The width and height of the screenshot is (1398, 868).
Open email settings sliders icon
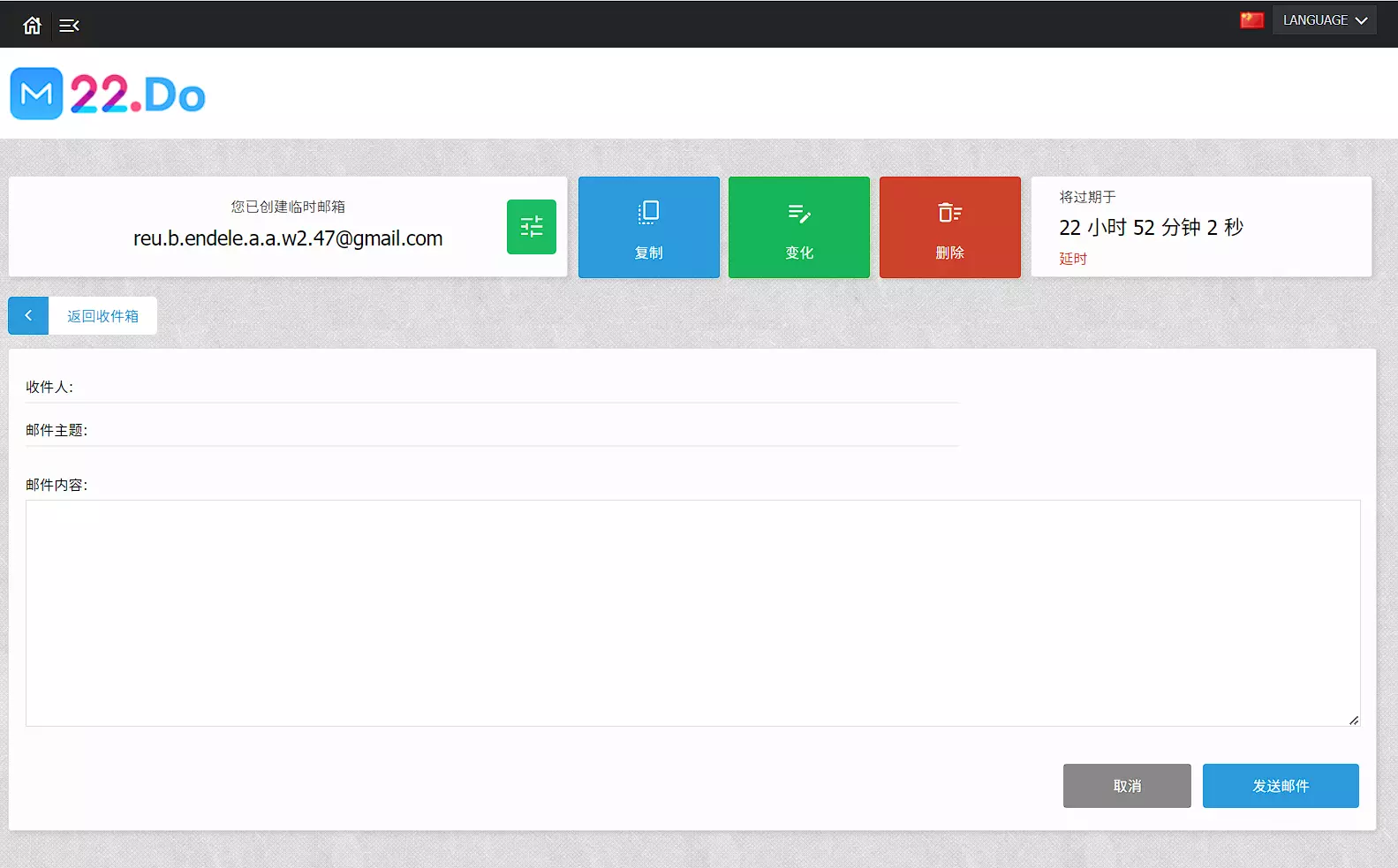[531, 227]
